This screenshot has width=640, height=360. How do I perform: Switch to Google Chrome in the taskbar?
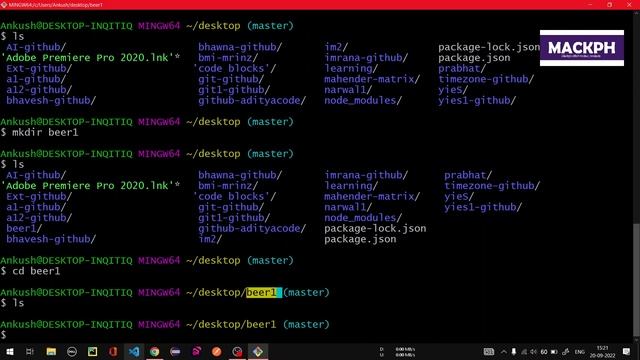click(154, 351)
